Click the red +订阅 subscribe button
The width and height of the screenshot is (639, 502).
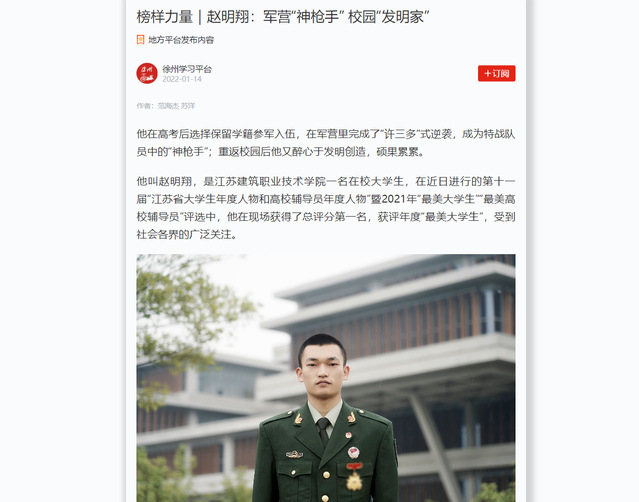point(496,73)
